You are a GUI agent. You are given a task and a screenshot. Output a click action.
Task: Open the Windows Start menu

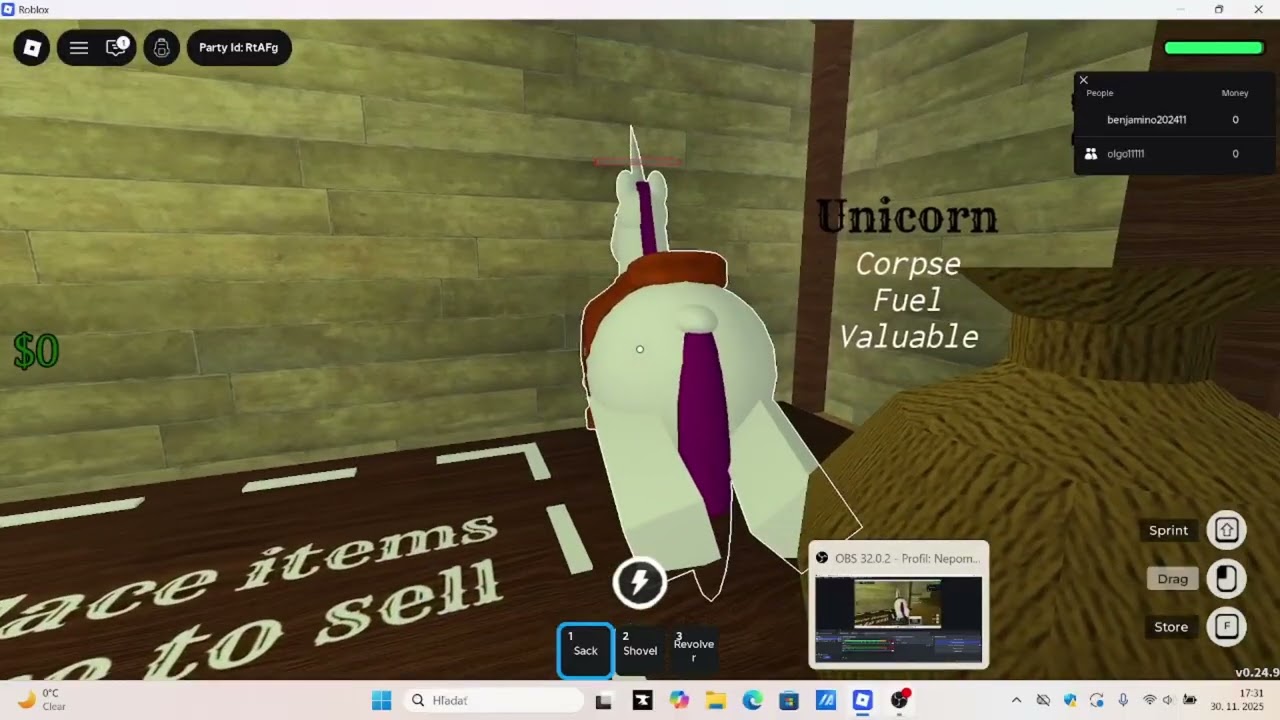coord(381,700)
